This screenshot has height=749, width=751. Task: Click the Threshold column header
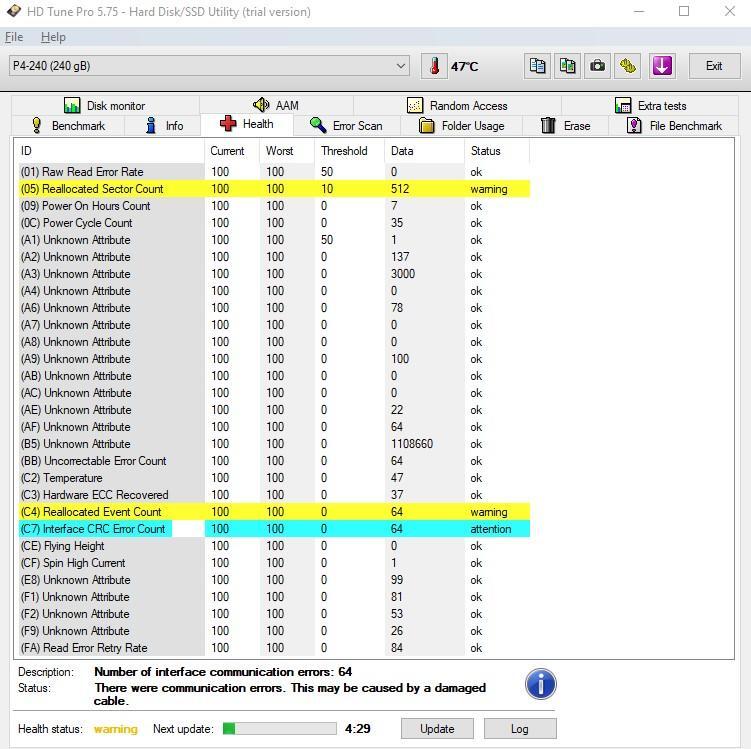tap(350, 151)
